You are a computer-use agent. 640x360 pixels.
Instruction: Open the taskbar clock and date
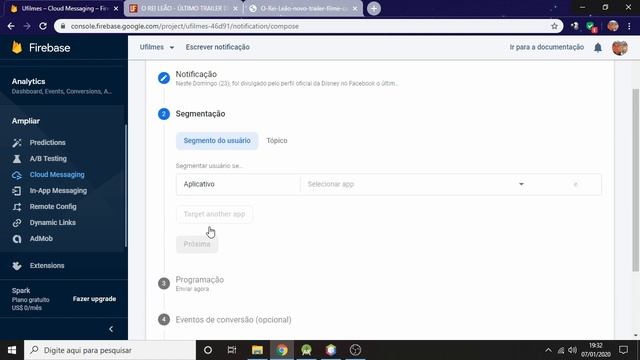[x=596, y=350]
